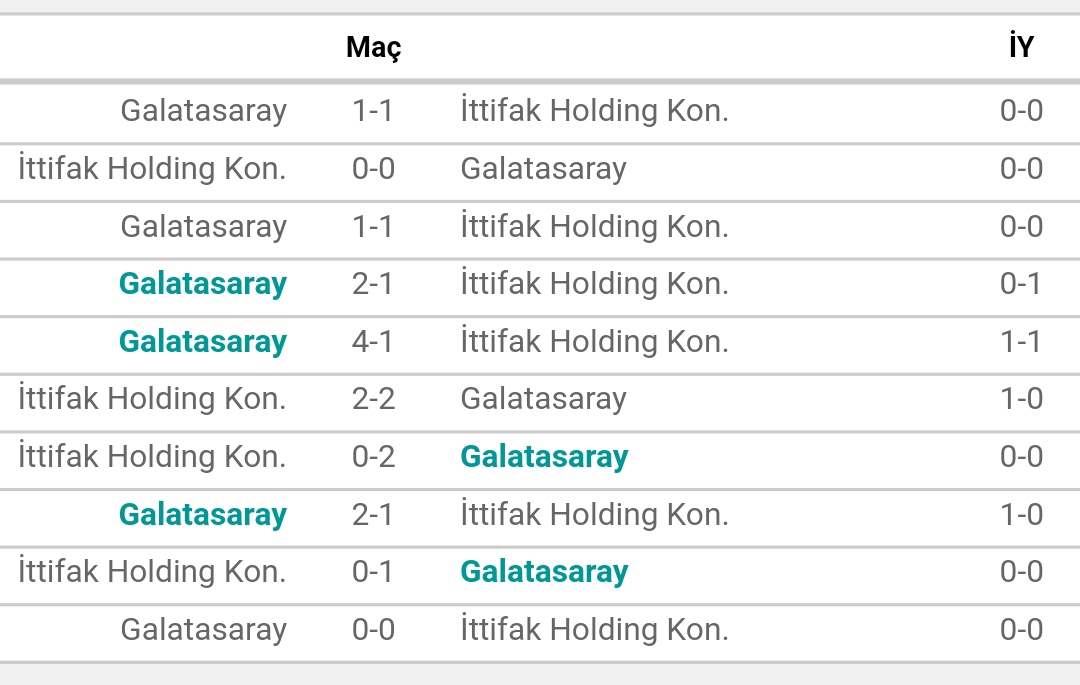Open Galatasaray as away team in the second row

click(x=543, y=168)
